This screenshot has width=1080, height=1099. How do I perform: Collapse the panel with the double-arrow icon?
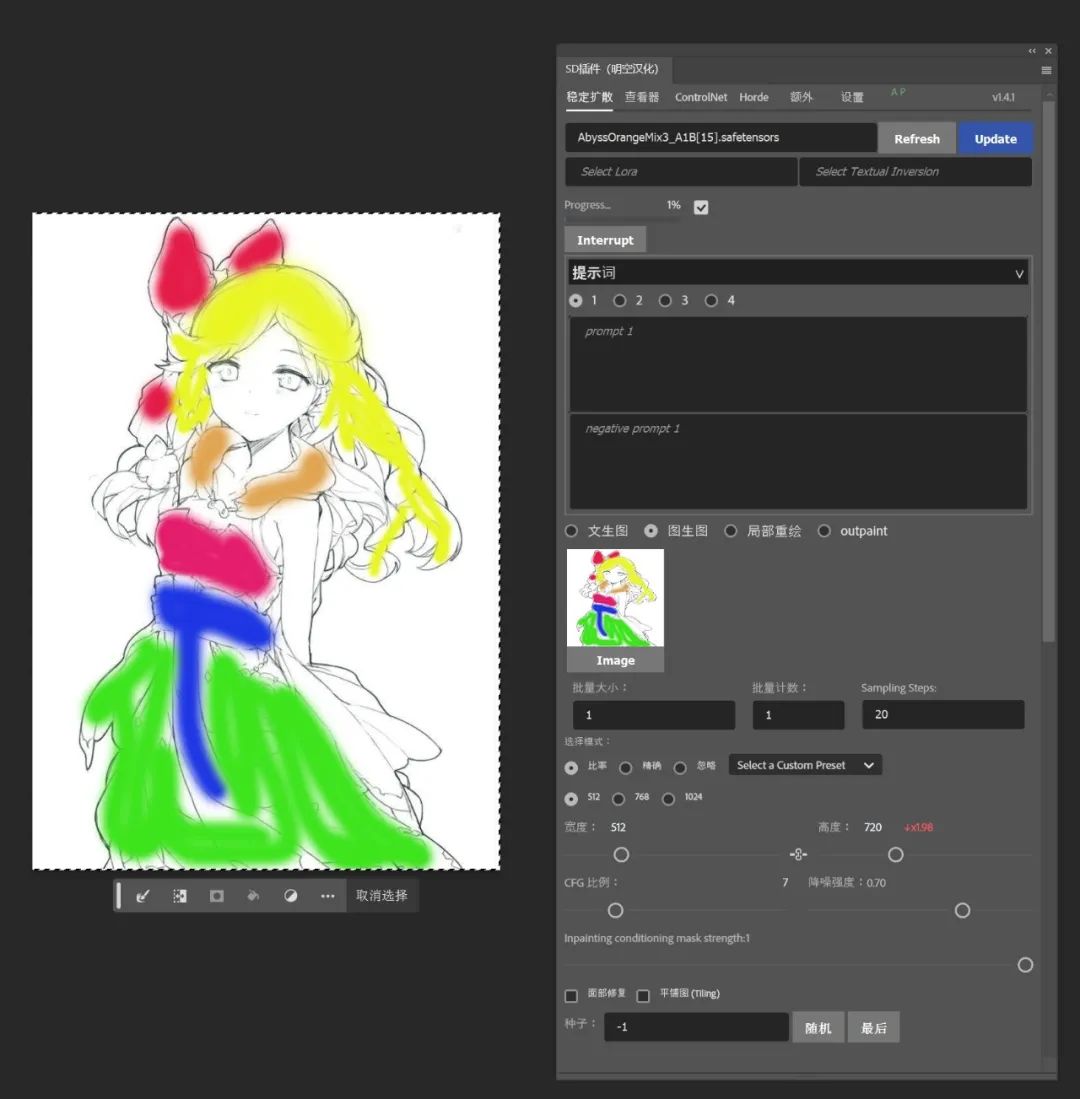(x=1032, y=51)
